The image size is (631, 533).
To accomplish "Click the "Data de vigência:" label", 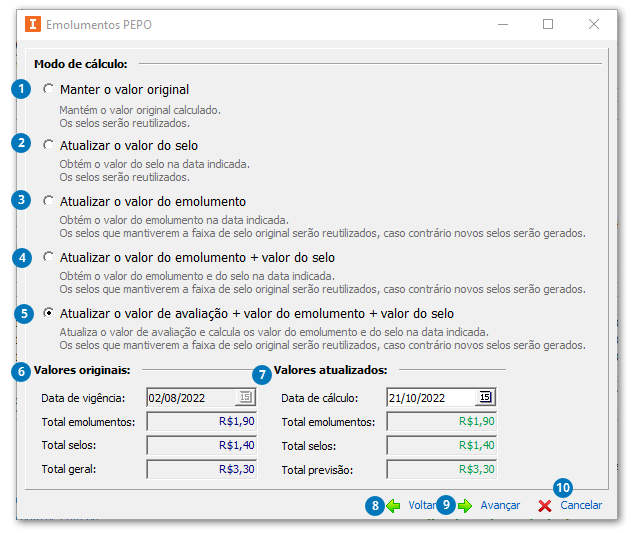I will (83, 398).
